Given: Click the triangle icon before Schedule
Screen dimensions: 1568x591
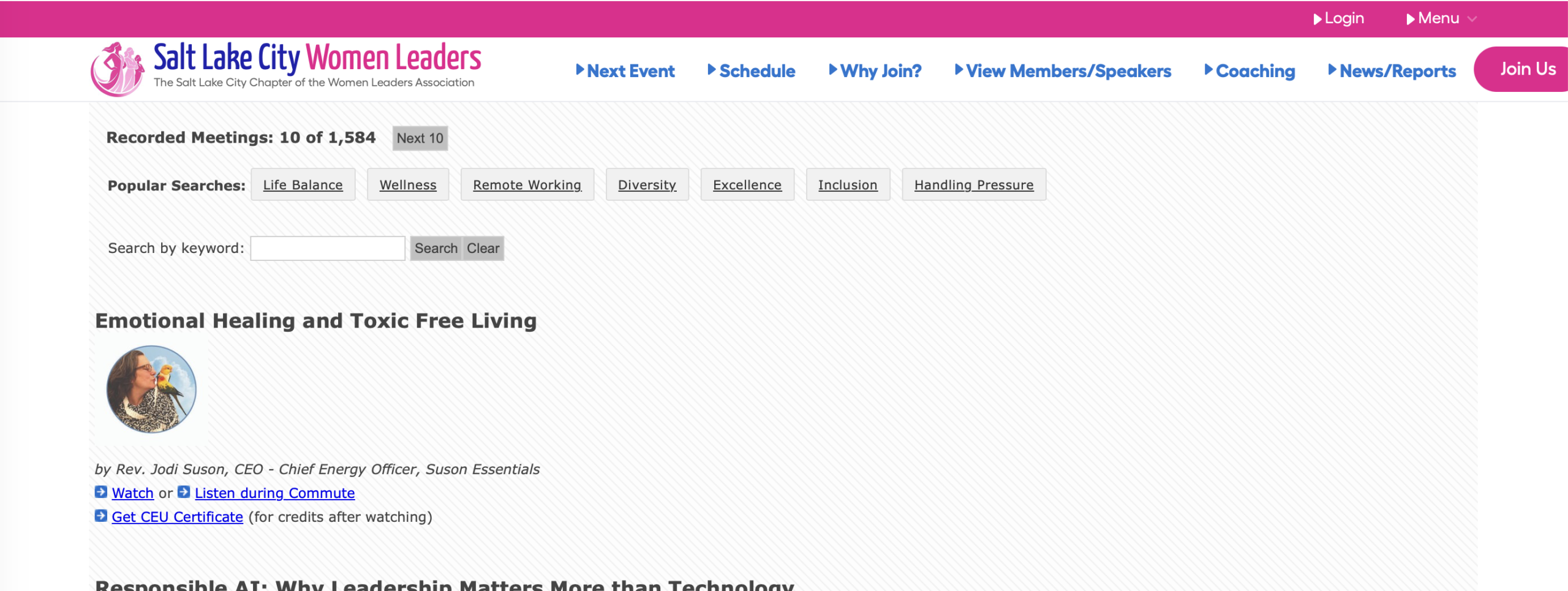Looking at the screenshot, I should click(x=712, y=70).
